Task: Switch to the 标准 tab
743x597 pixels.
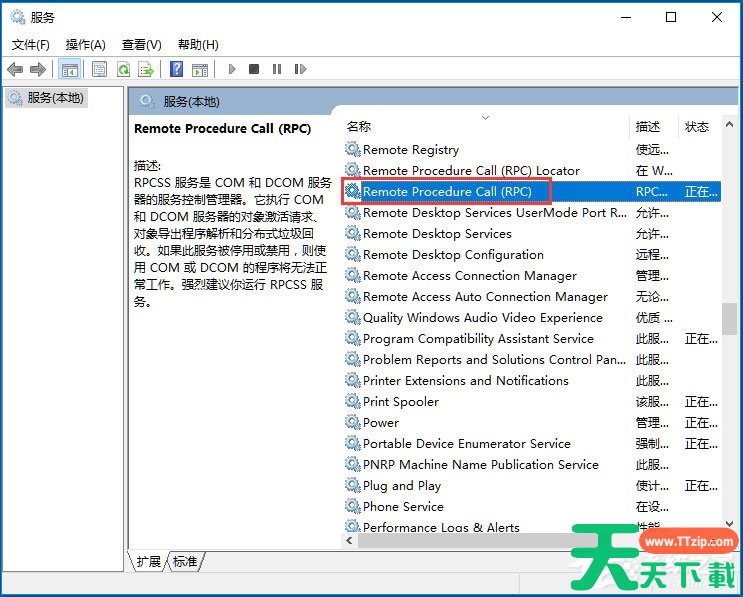Action: pos(185,561)
